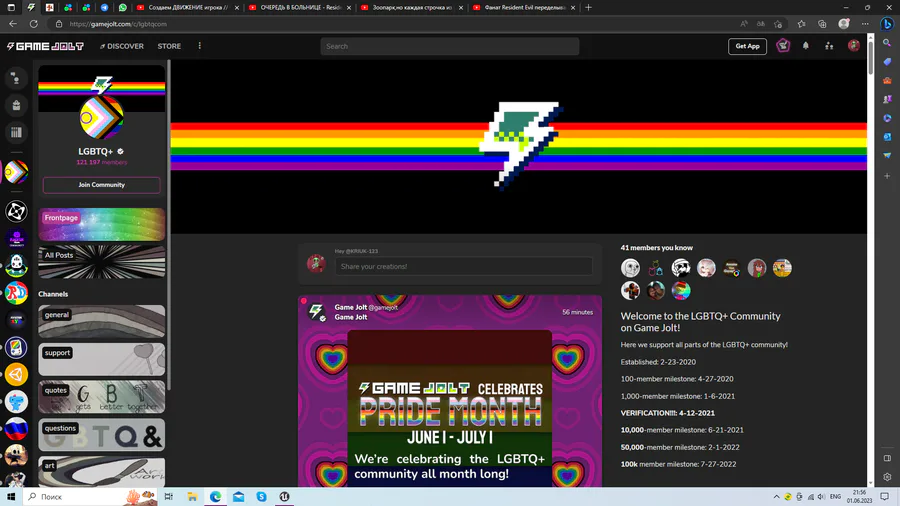Open the support channel

click(x=102, y=359)
